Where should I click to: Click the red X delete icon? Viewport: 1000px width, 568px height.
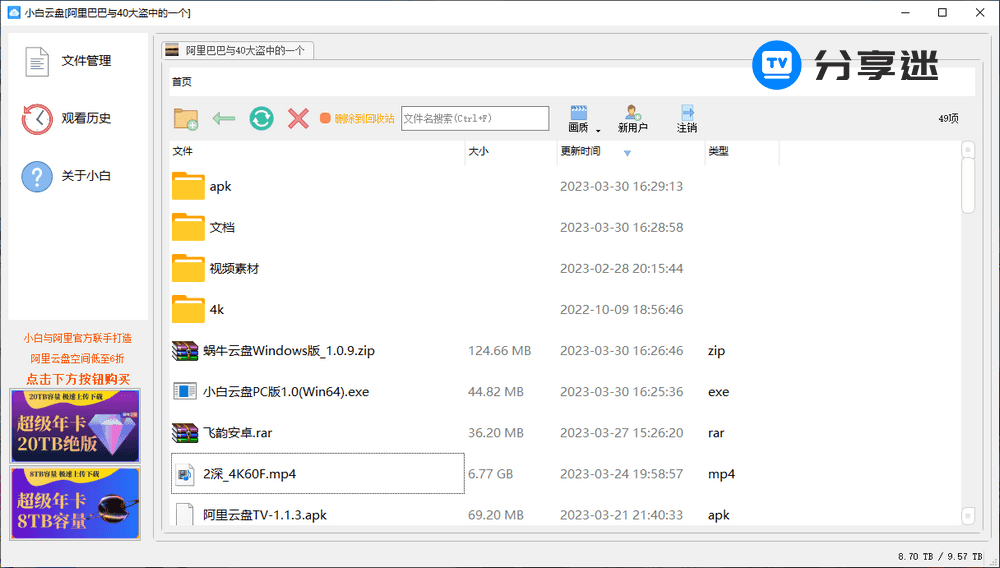coord(298,119)
